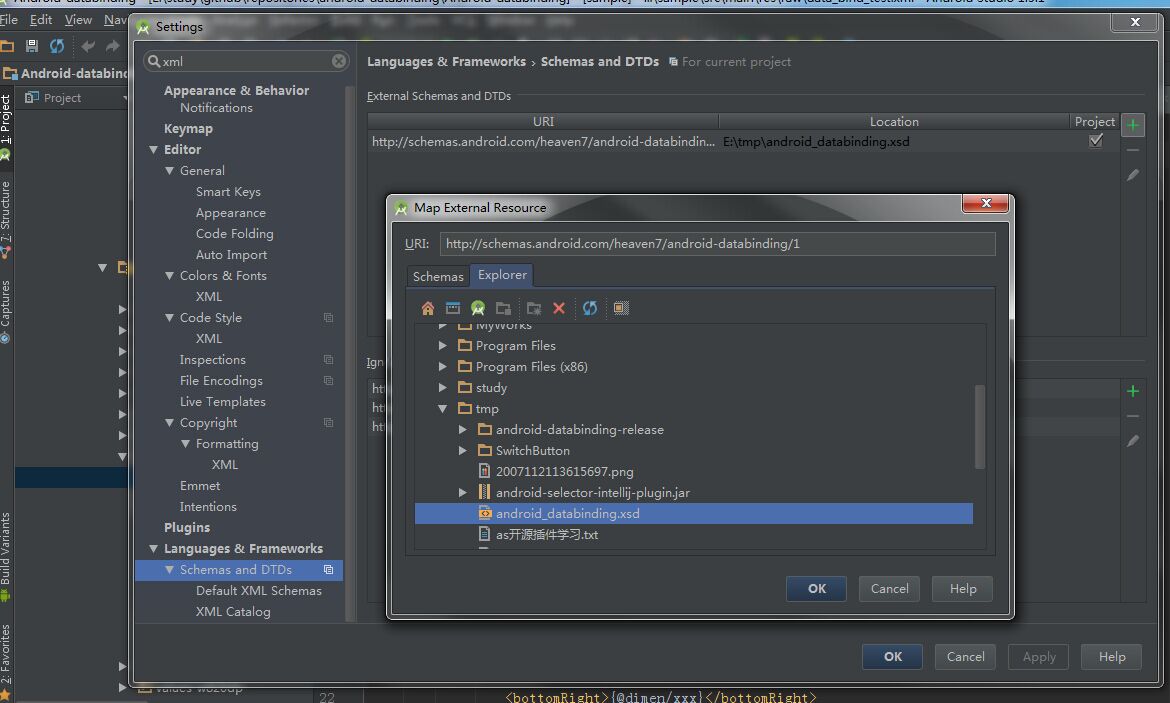1170x703 pixels.
Task: Collapse the Copyright node
Action: 169,422
